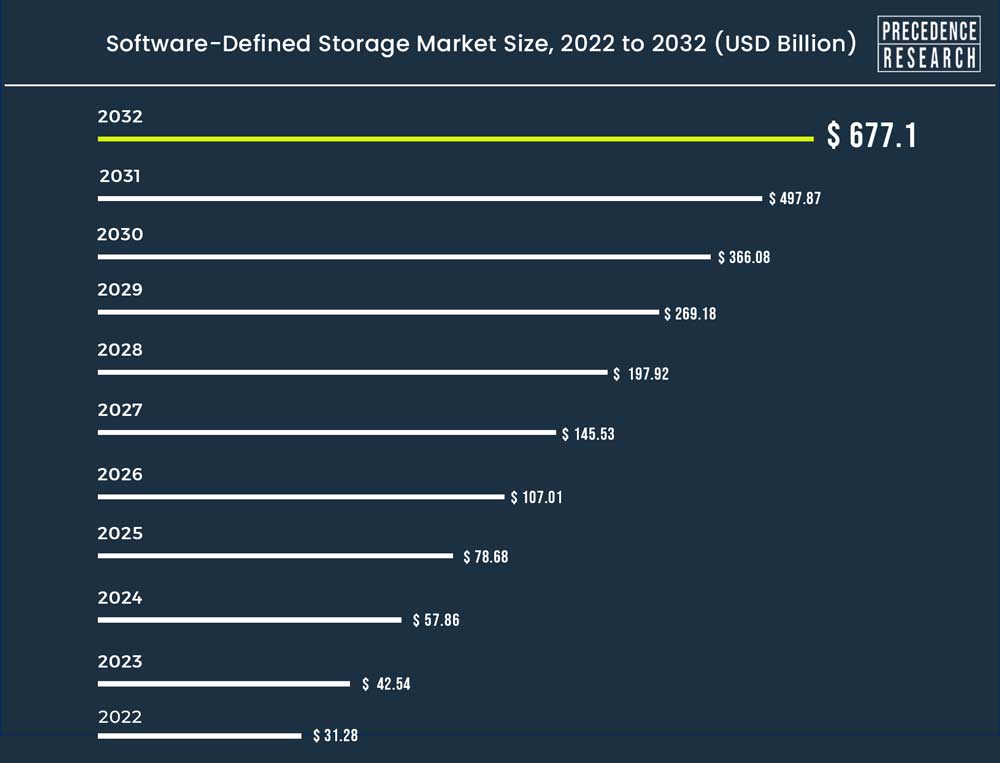Select the 2031 bar
The image size is (1000, 763).
click(430, 198)
